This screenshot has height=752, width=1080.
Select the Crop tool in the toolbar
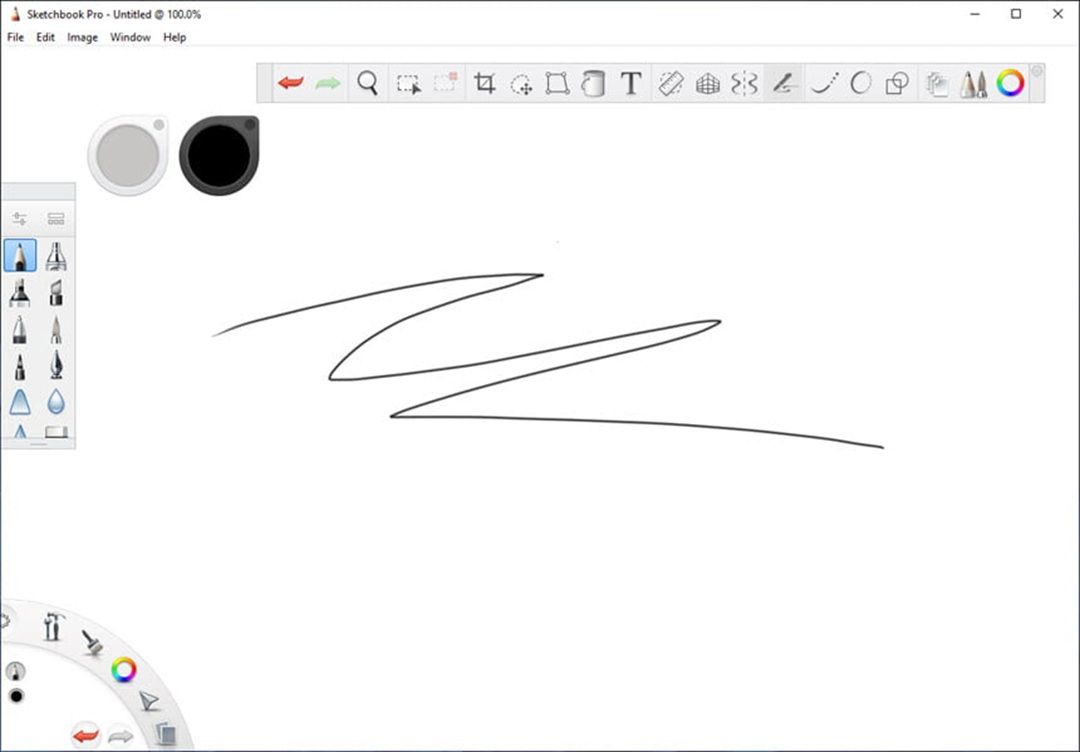(x=485, y=83)
